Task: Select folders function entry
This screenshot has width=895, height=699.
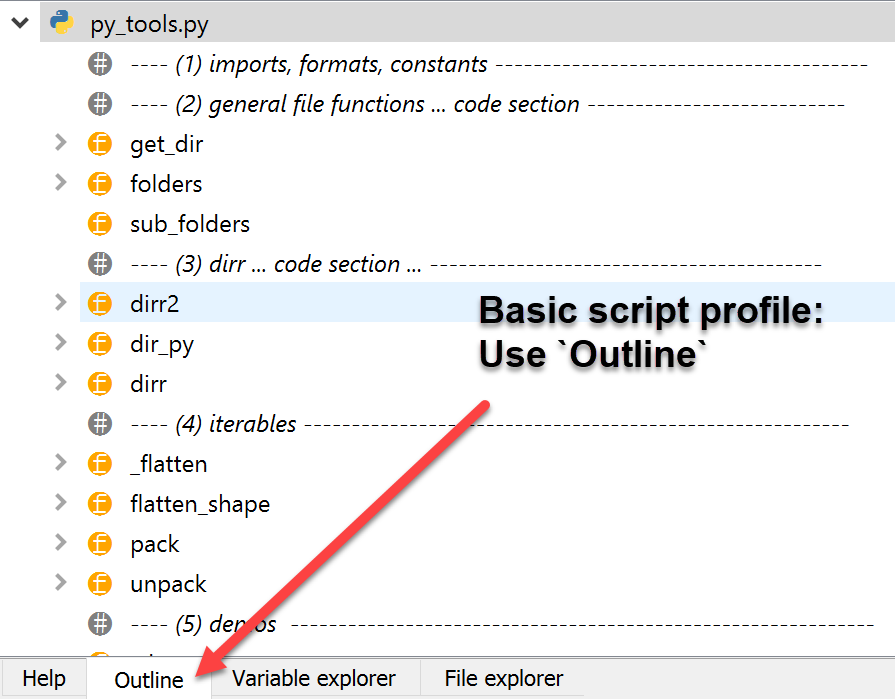Action: click(x=166, y=184)
